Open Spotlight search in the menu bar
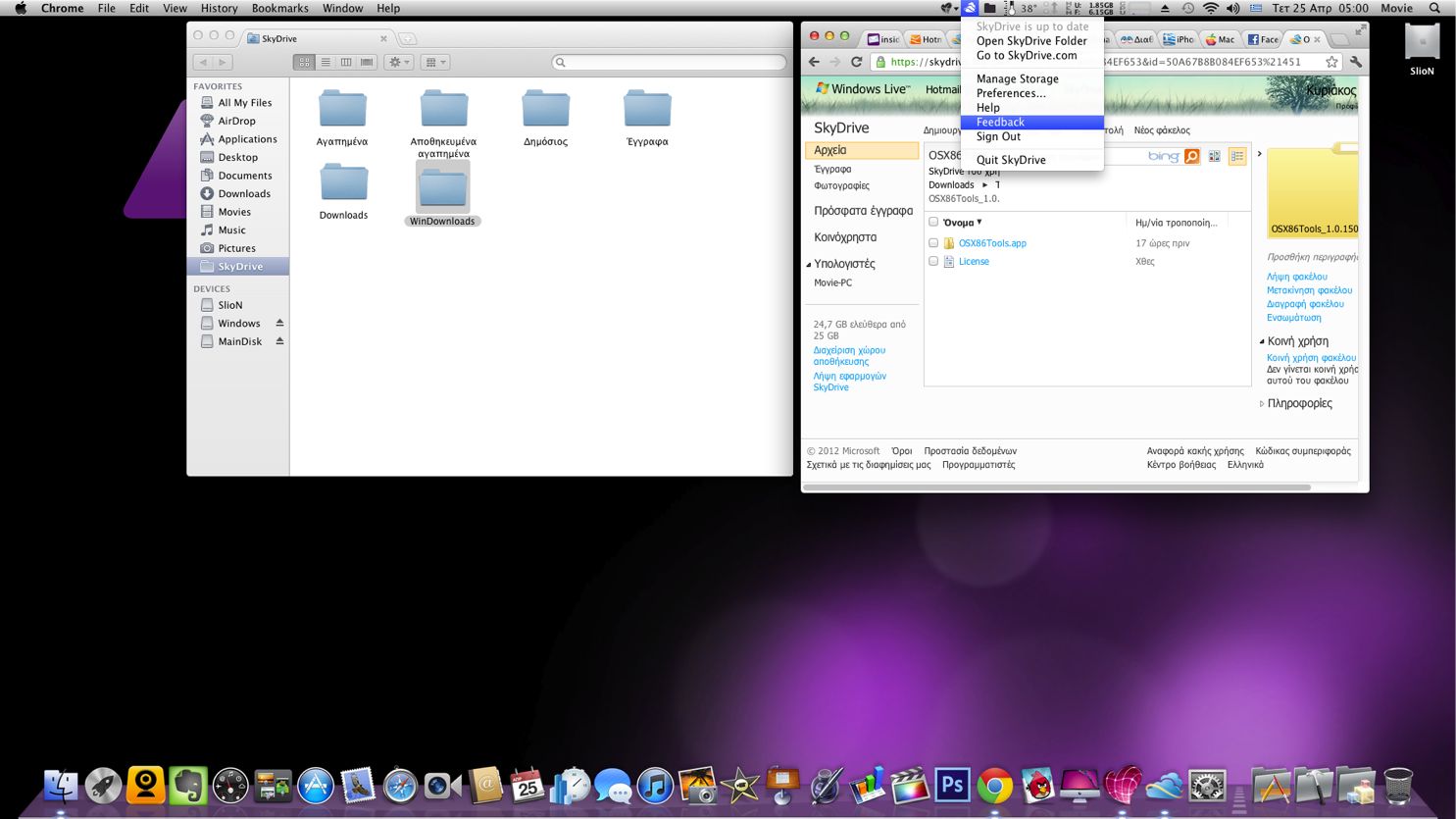The image size is (1456, 819). (1434, 8)
